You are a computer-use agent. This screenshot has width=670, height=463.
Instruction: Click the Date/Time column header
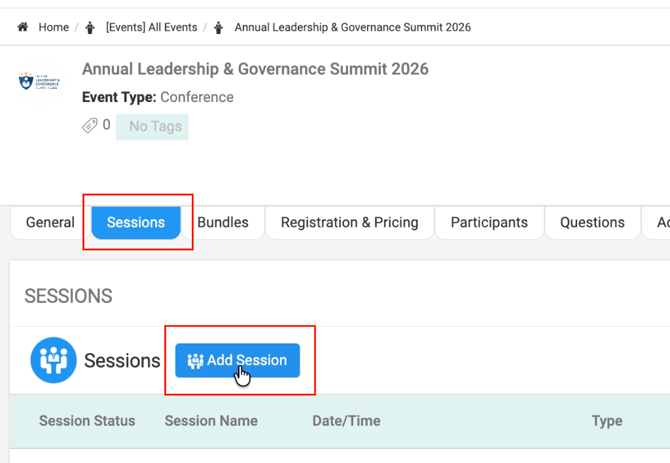coord(346,421)
